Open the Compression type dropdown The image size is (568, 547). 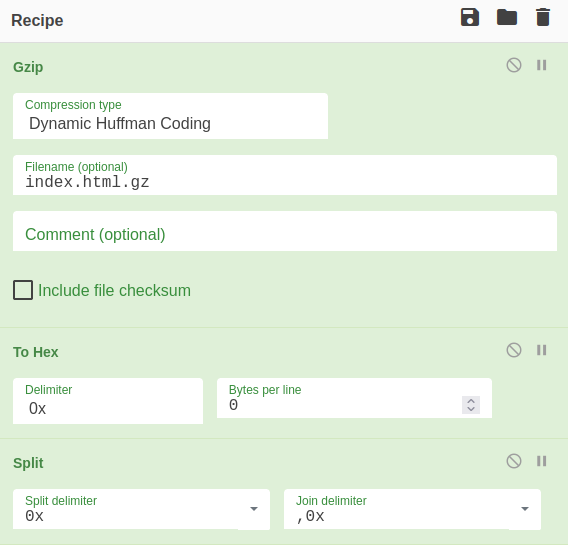pyautogui.click(x=170, y=116)
